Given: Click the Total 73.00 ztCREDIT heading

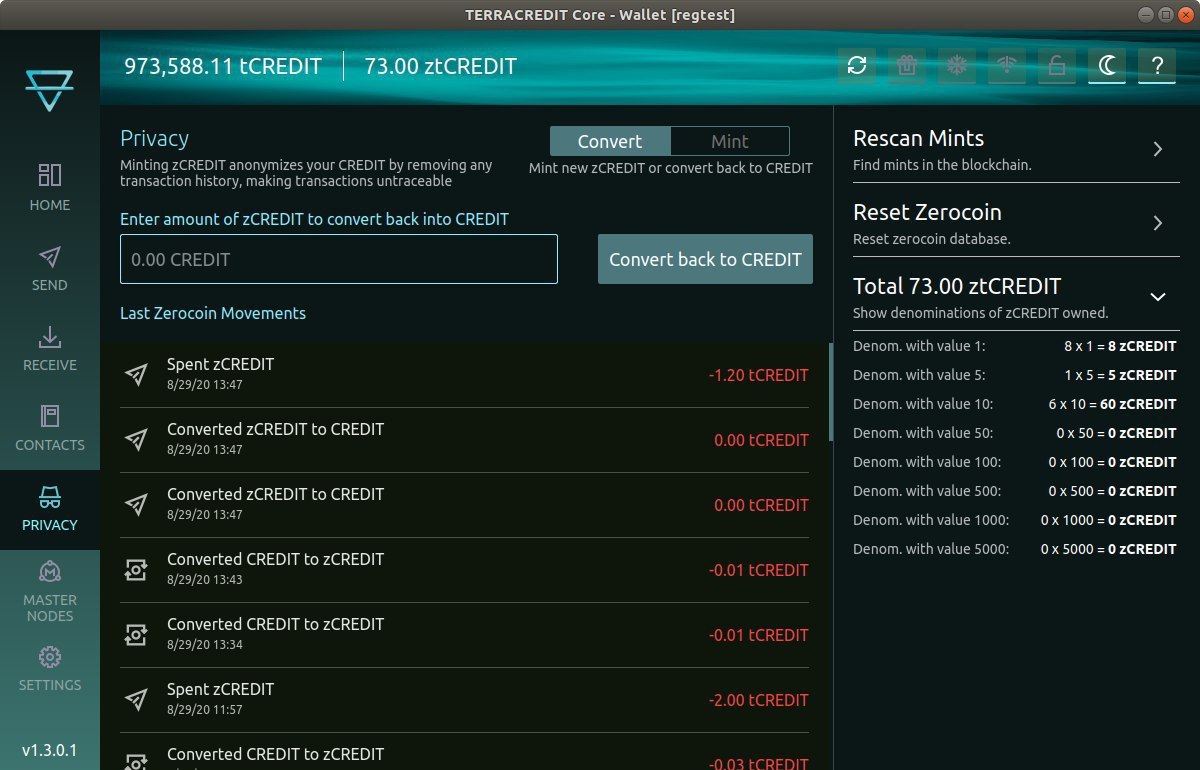Looking at the screenshot, I should [957, 286].
